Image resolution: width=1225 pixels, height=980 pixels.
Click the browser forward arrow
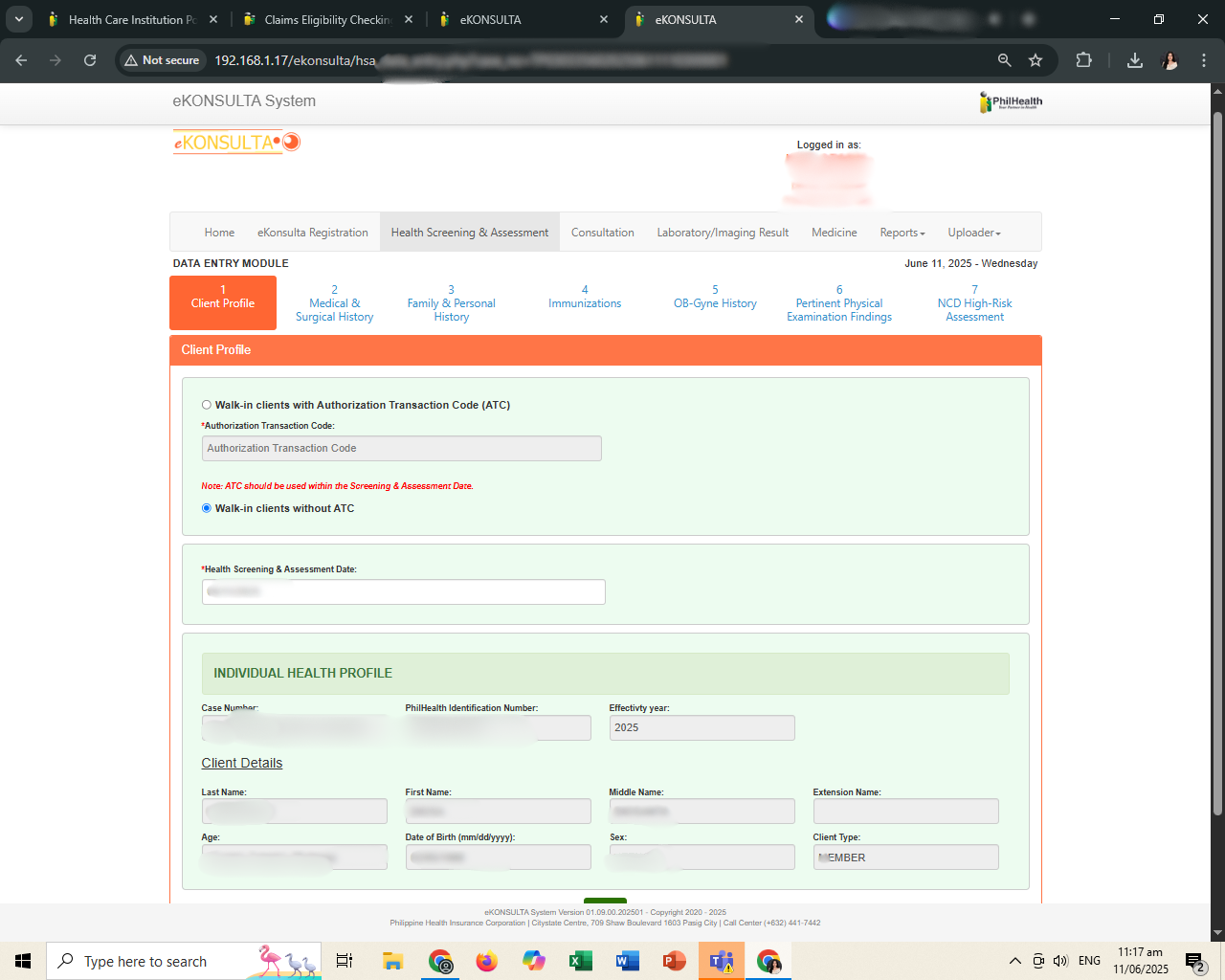56,60
